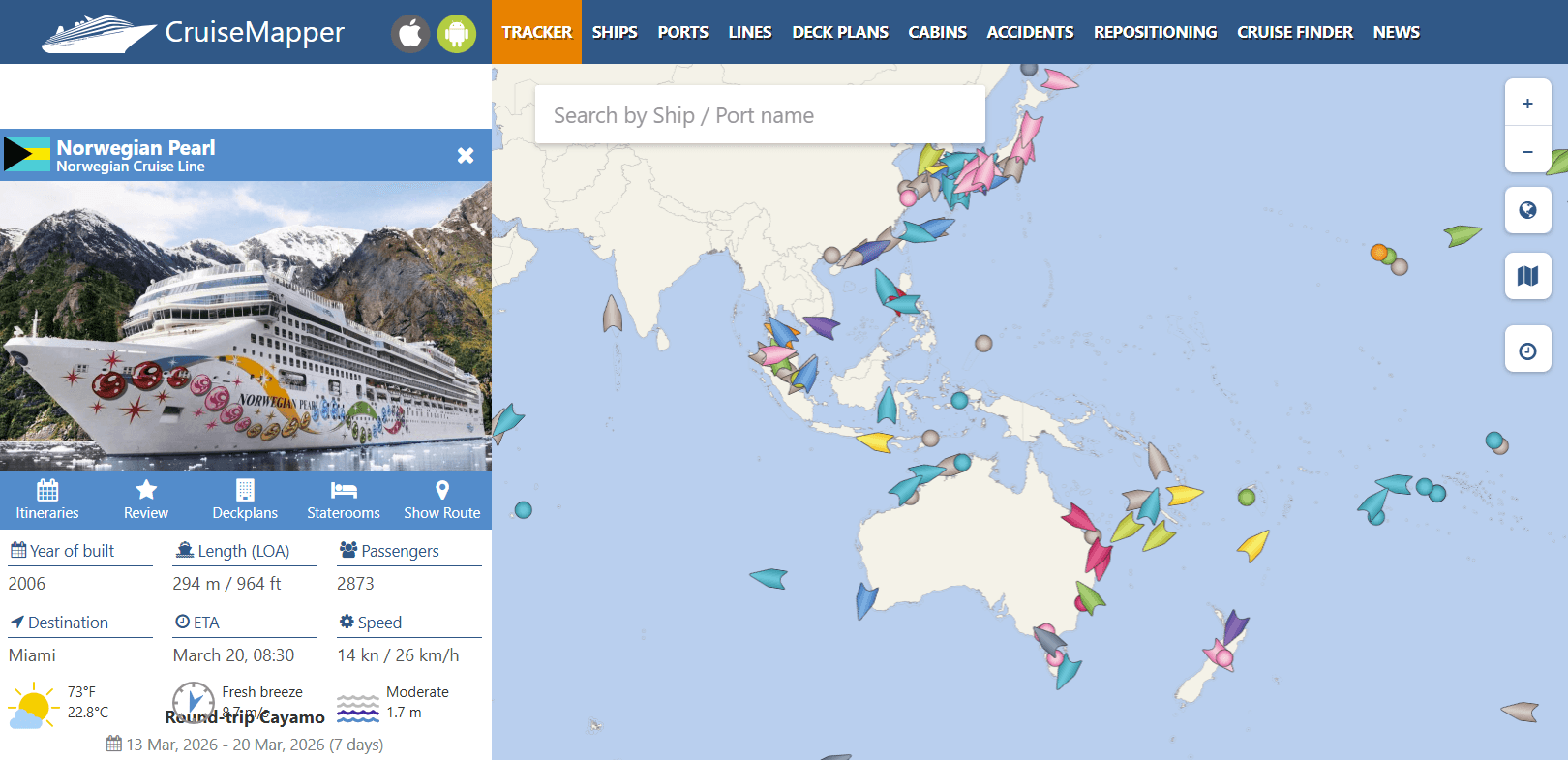The image size is (1568, 760).
Task: Click the 73°F temperature reading
Action: [81, 692]
